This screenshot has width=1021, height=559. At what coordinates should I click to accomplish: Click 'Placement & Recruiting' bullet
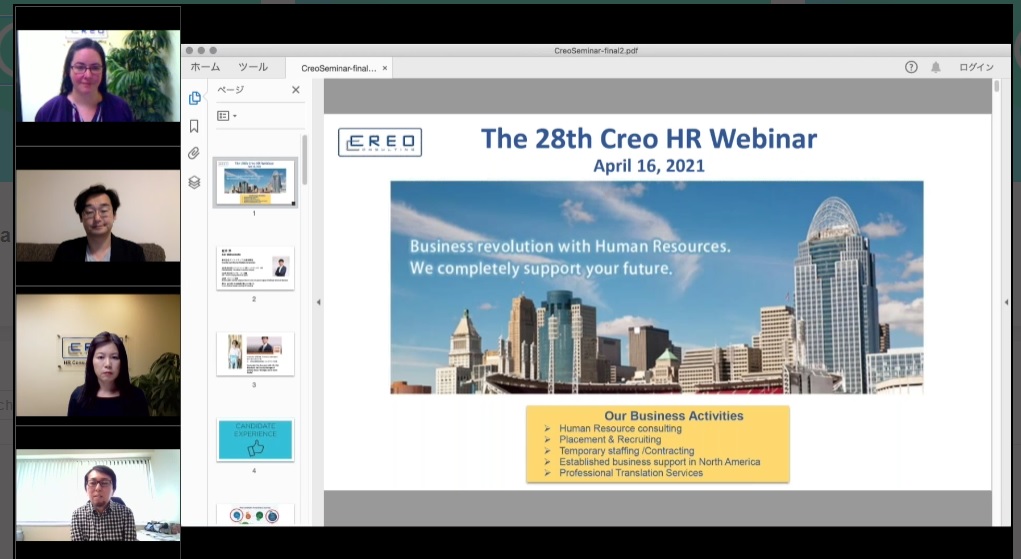tap(609, 439)
